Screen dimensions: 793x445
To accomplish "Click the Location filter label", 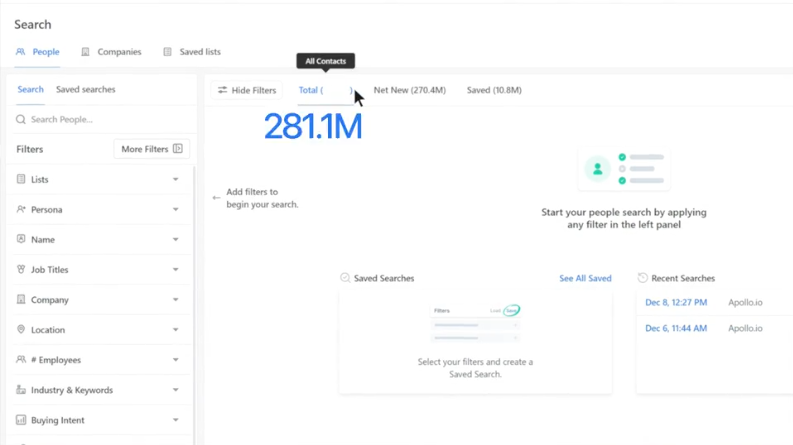I will 48,330.
